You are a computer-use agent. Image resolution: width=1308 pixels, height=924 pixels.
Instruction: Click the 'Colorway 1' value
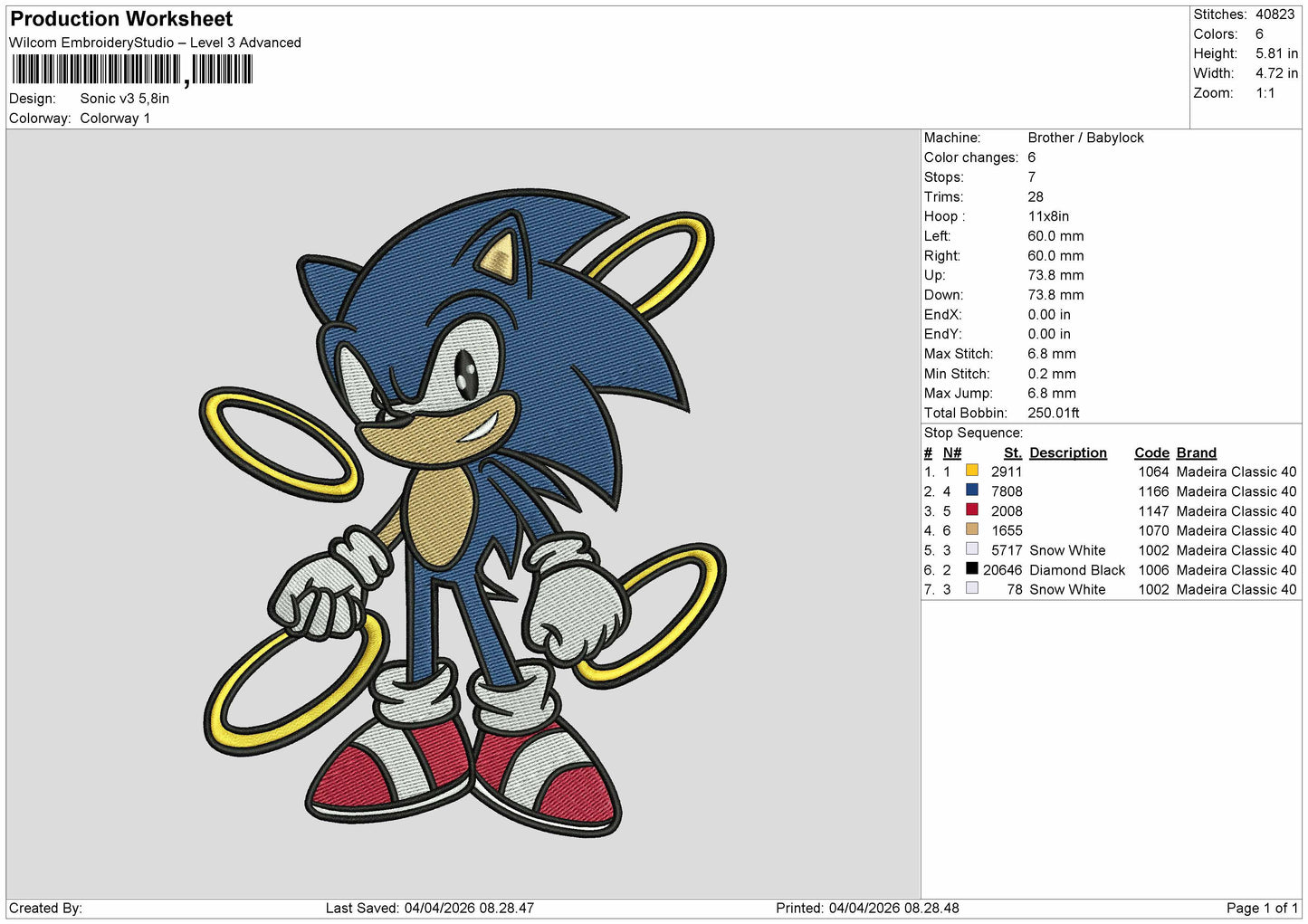tap(115, 119)
